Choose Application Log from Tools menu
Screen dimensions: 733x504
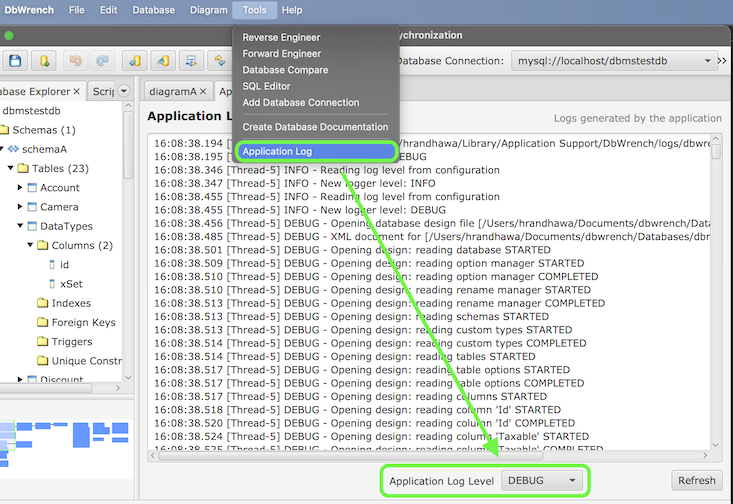coord(316,151)
